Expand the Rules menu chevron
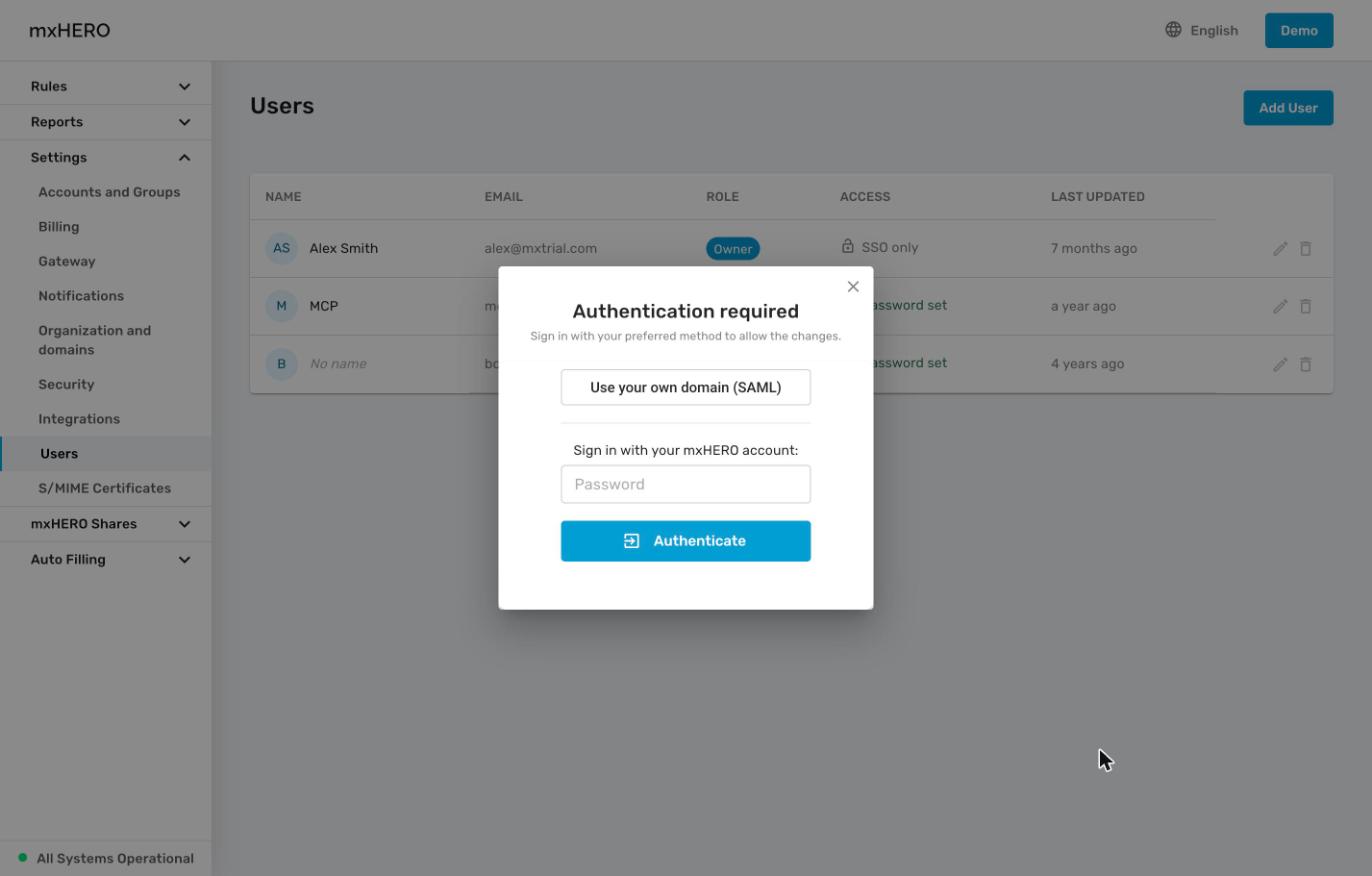The image size is (1372, 876). (184, 87)
